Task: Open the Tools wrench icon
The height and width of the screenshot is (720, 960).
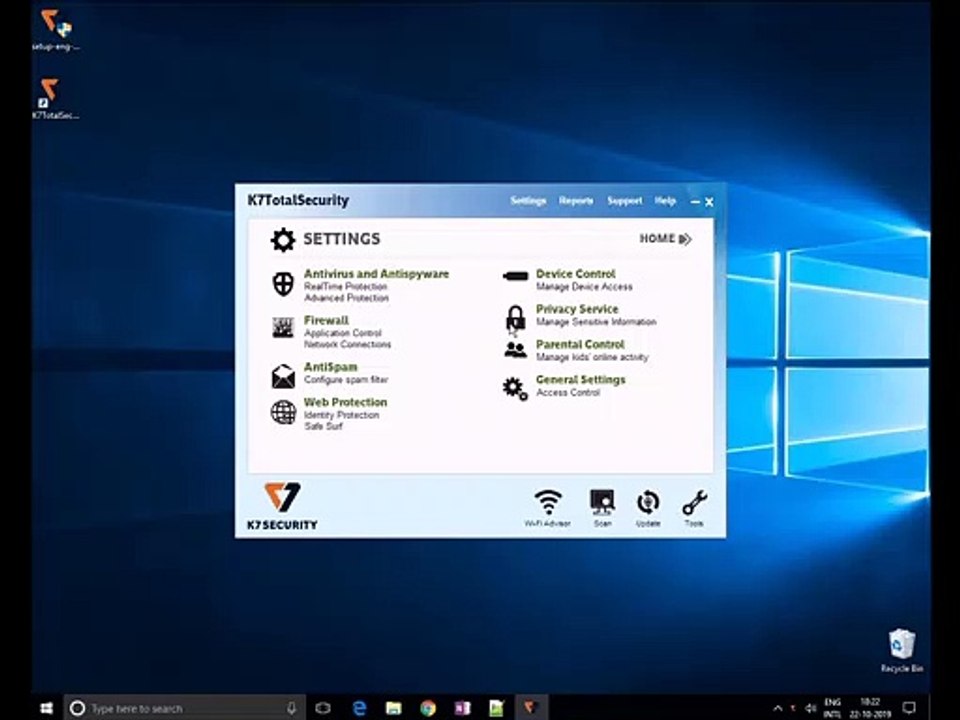Action: tap(694, 508)
